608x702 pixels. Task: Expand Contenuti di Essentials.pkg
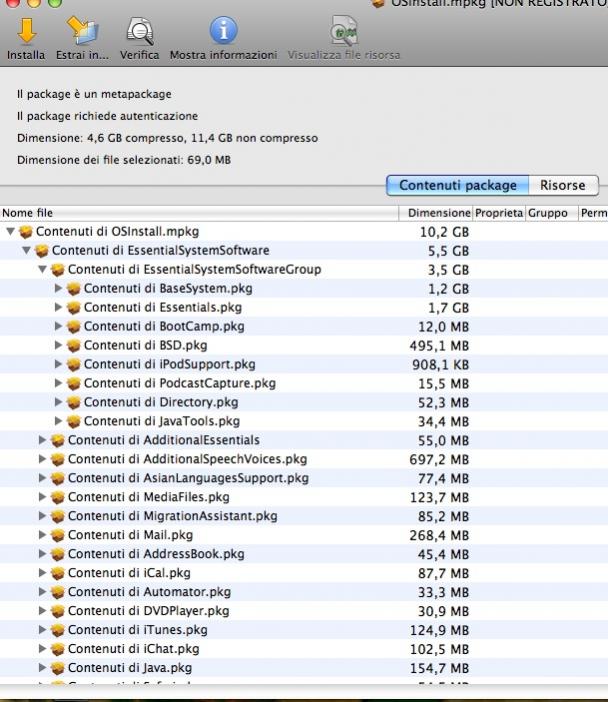click(x=58, y=307)
